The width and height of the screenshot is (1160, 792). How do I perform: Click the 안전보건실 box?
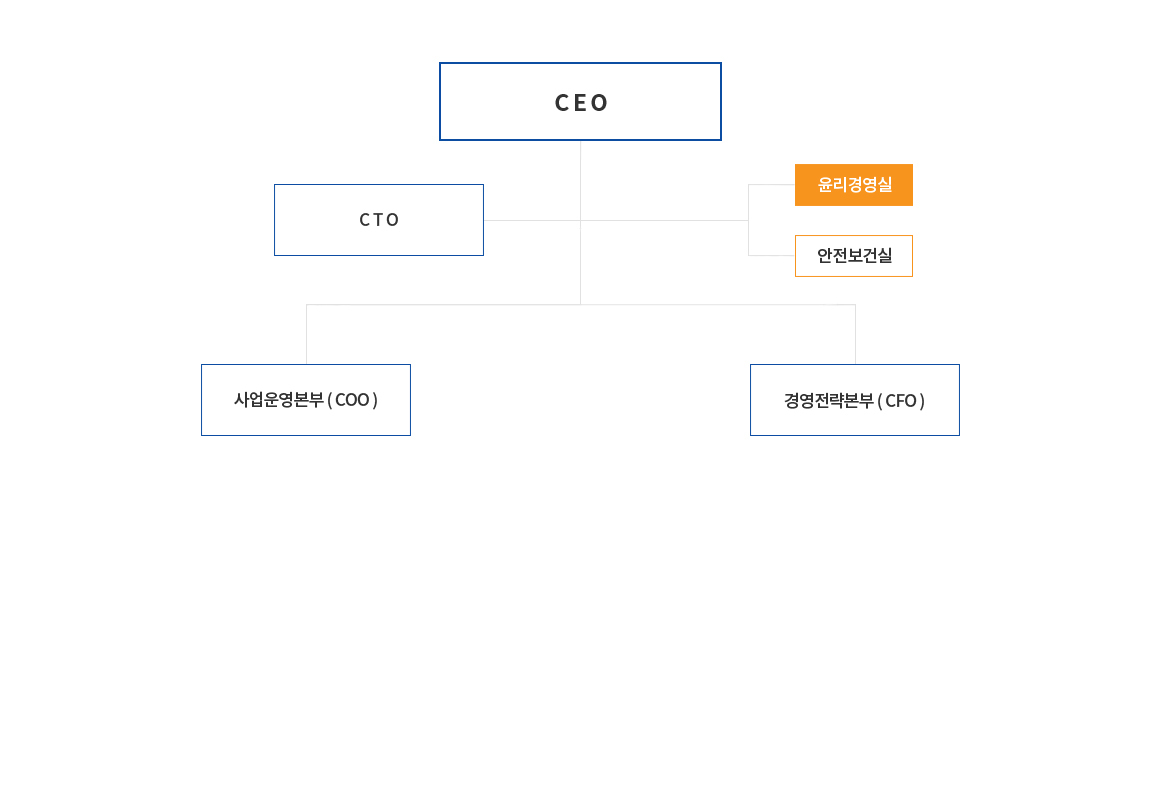coord(854,256)
